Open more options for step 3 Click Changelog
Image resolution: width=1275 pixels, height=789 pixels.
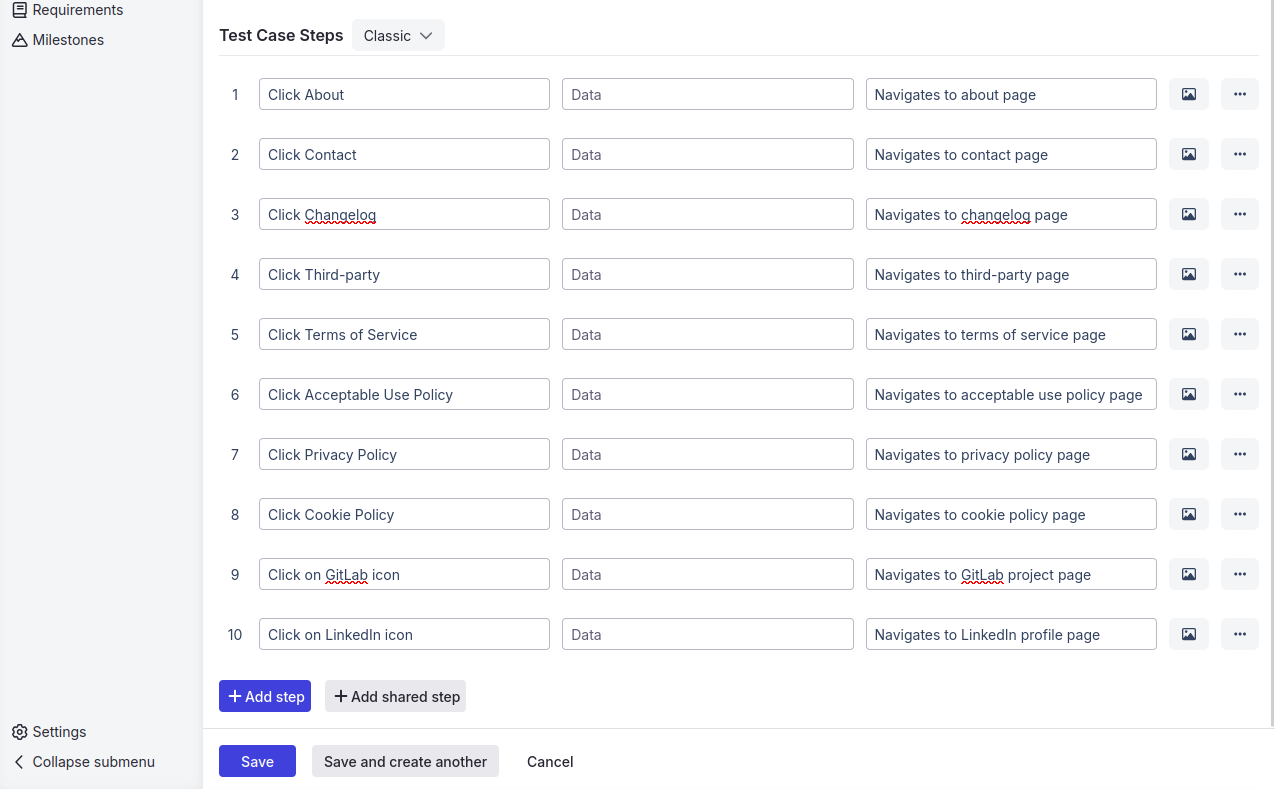(1240, 214)
